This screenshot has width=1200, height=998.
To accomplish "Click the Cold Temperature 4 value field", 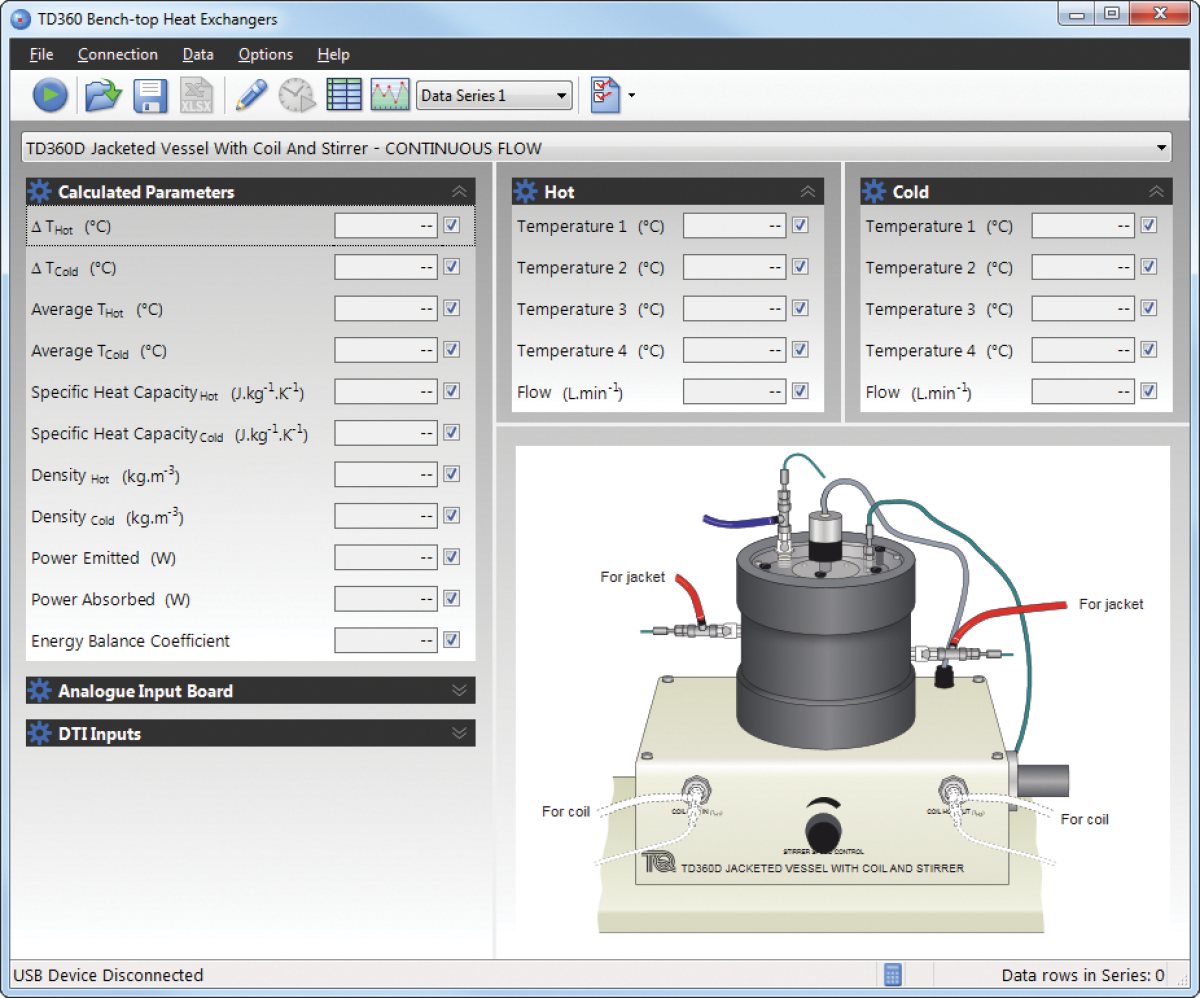I will [x=1083, y=350].
